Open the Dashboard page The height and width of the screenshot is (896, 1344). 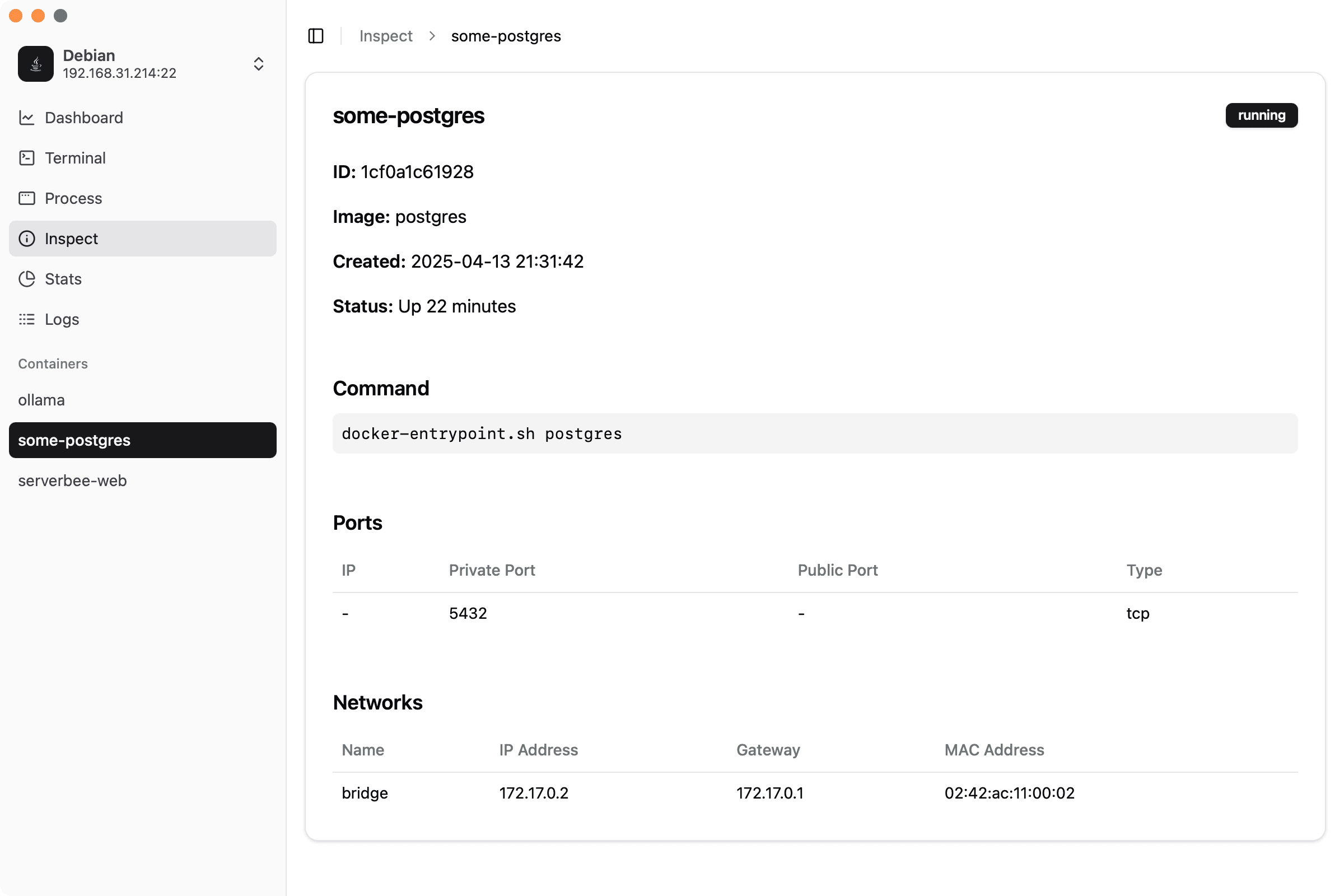click(84, 118)
